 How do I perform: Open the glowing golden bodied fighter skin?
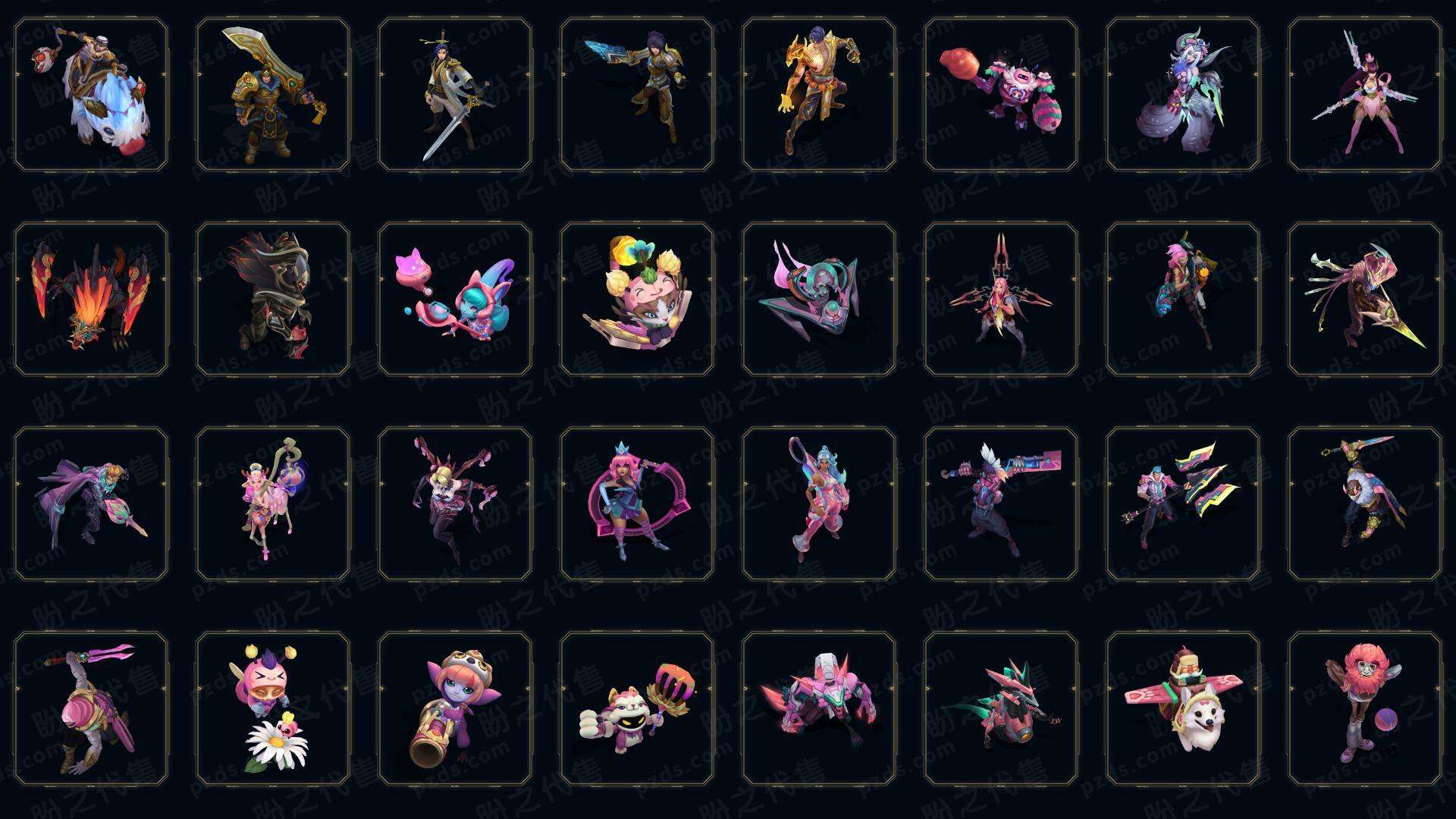coord(819,95)
